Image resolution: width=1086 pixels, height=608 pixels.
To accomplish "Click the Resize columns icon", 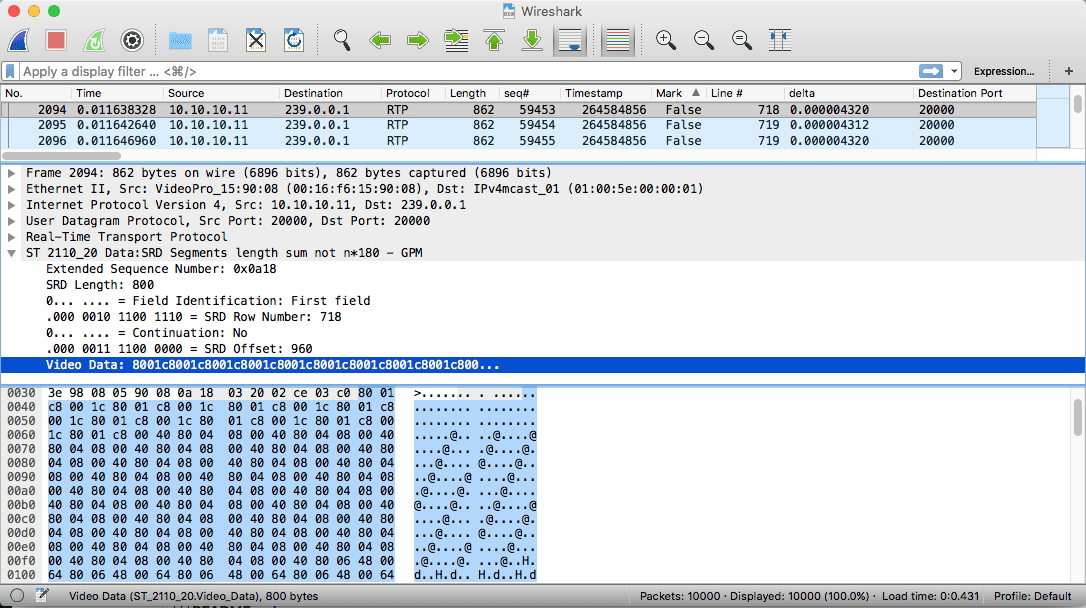I will coord(780,40).
